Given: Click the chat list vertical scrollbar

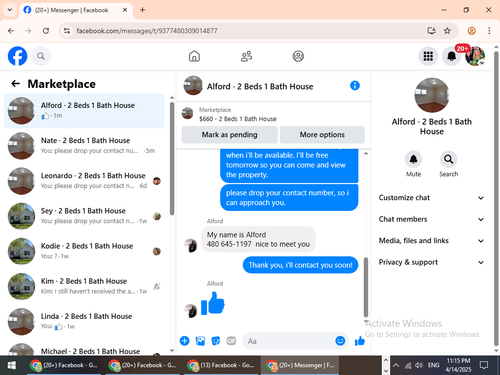Looking at the screenshot, I should coord(172,159).
